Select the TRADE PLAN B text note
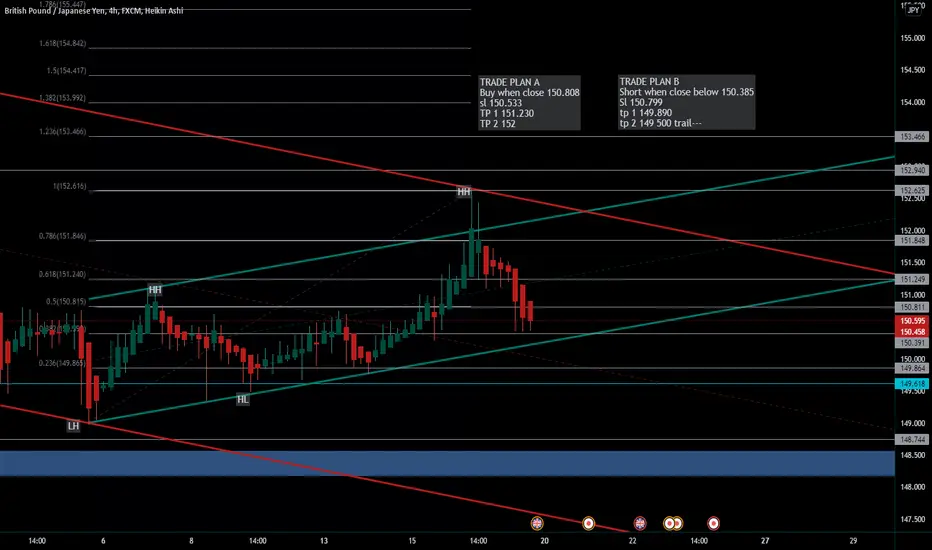932x550 pixels. pyautogui.click(x=687, y=102)
